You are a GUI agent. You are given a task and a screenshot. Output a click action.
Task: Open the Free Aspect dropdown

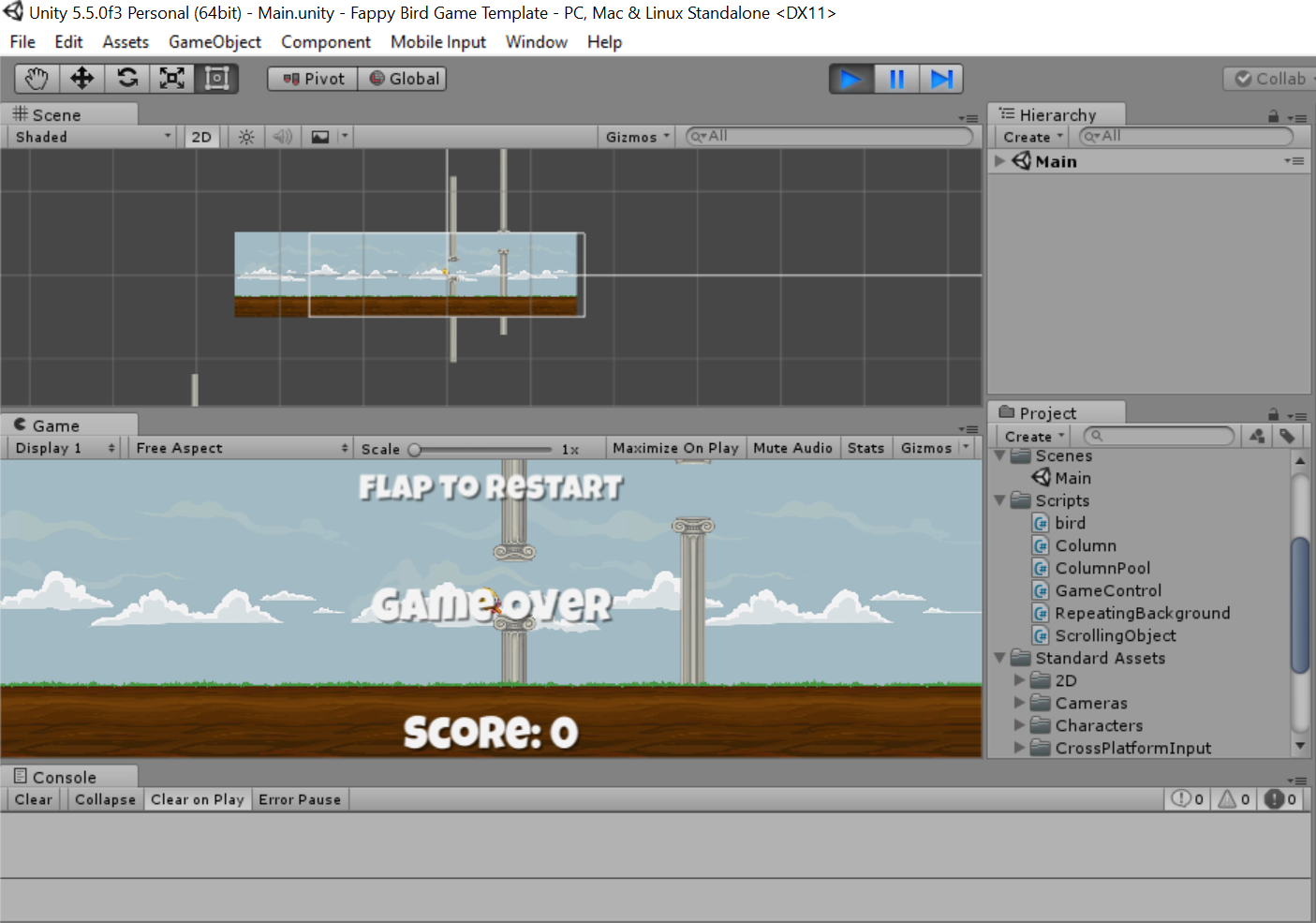point(241,448)
